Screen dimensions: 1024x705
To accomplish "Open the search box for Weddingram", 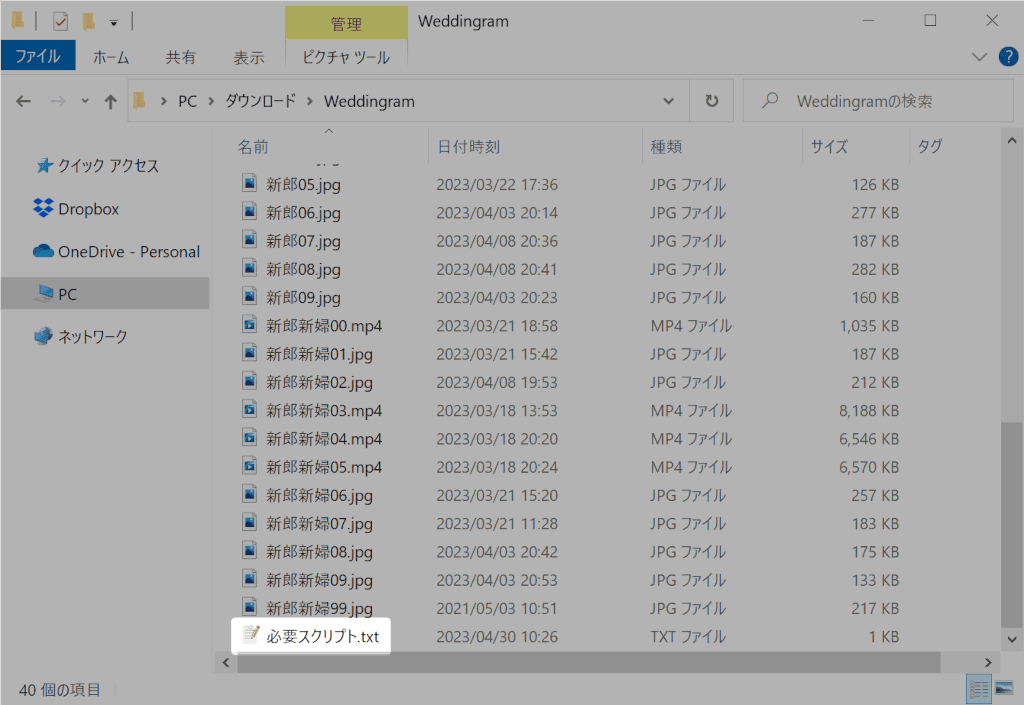I will (878, 100).
